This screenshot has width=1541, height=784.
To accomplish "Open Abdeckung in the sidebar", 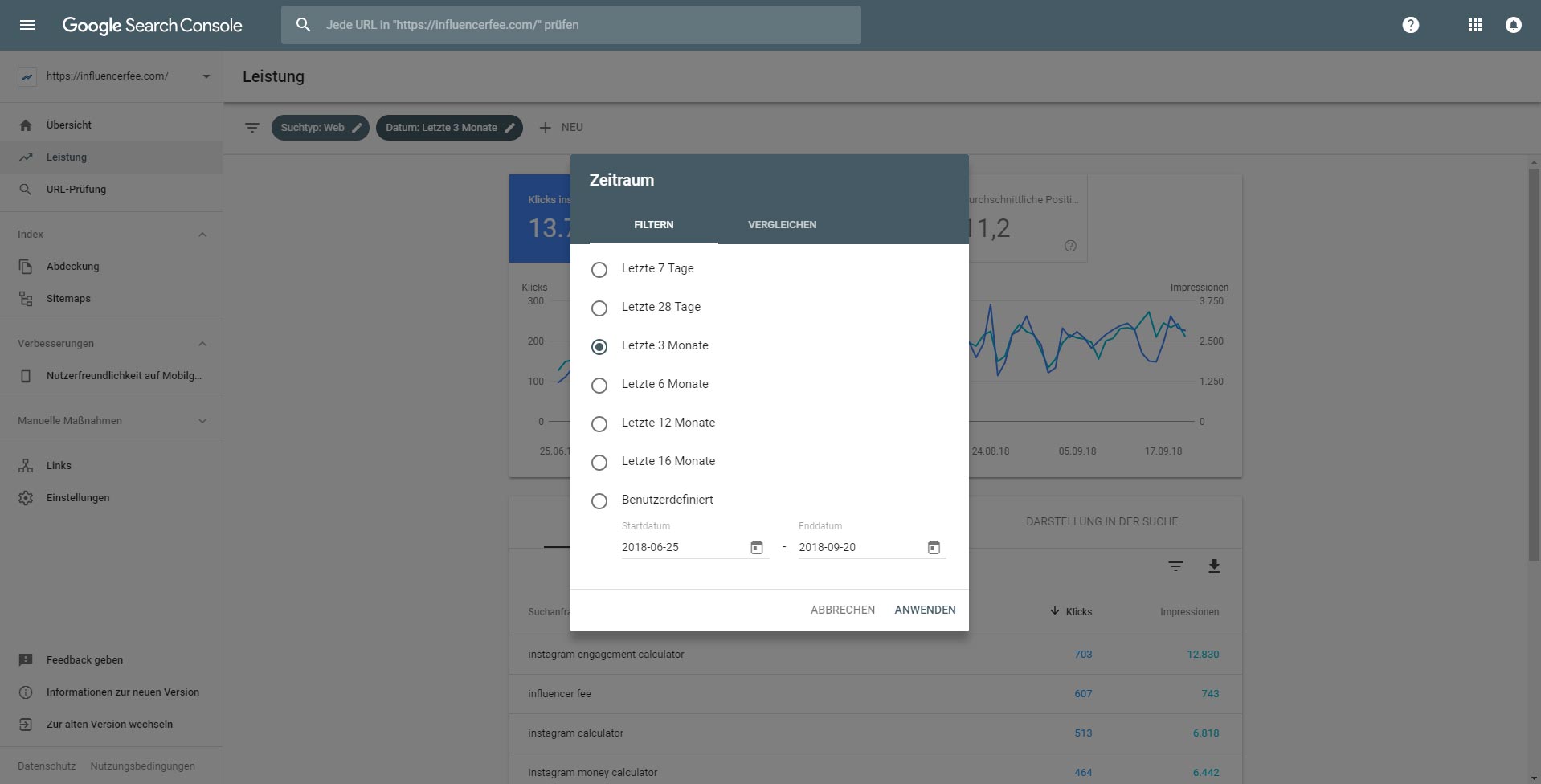I will [111, 267].
